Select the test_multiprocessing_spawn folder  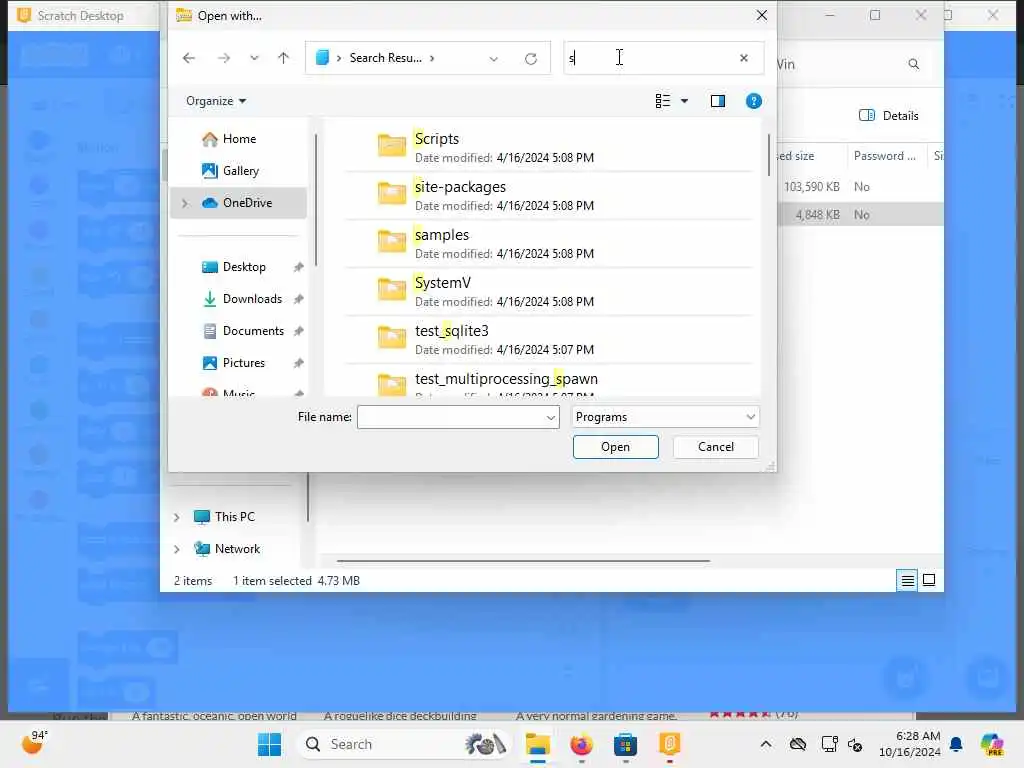point(549,382)
